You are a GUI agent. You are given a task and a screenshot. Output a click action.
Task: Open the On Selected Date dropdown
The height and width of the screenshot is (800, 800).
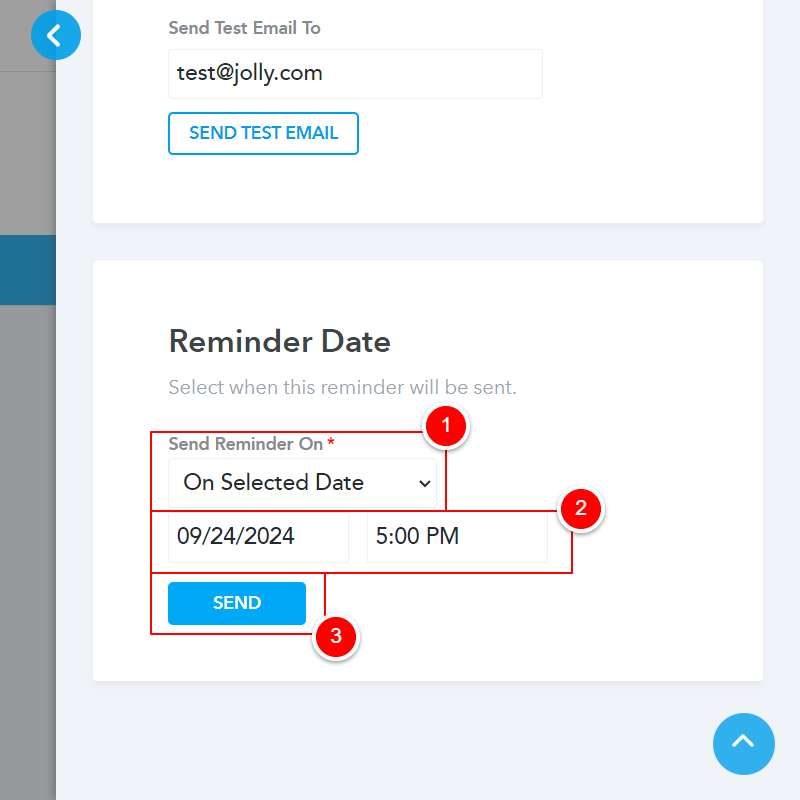pos(301,483)
